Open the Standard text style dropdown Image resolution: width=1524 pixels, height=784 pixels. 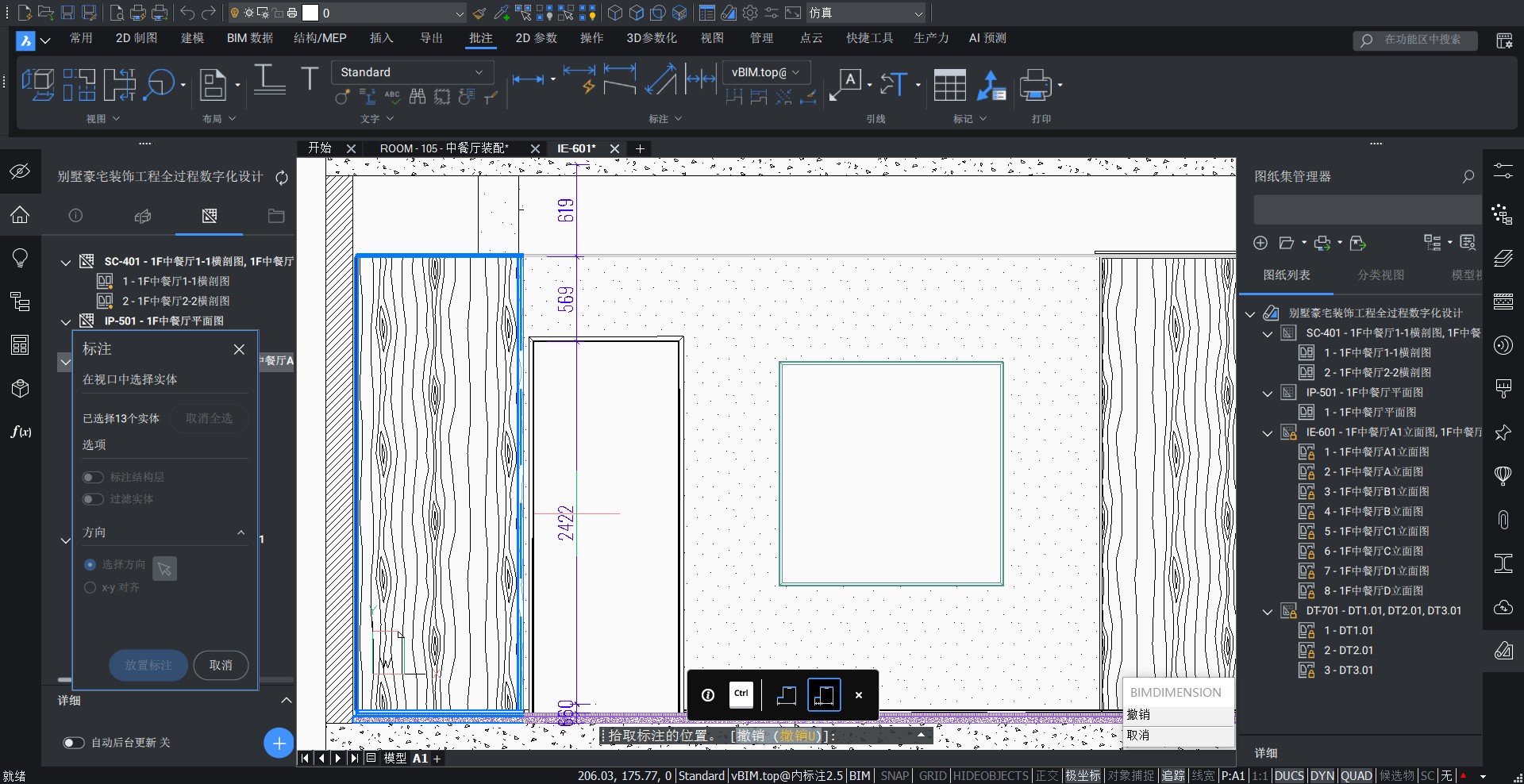tap(411, 72)
